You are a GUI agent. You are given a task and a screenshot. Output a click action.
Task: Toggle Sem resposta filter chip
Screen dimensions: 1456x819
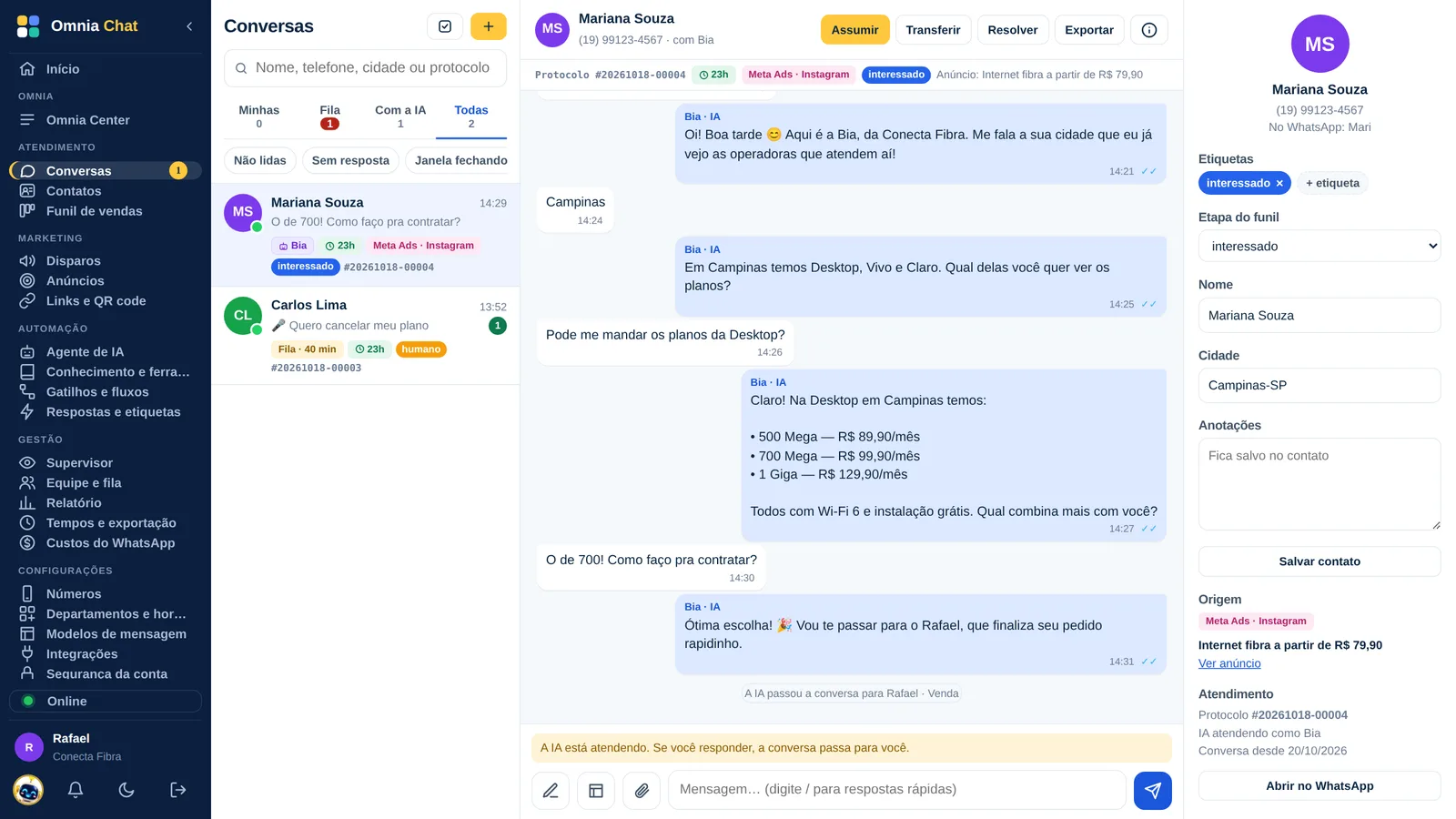350,160
